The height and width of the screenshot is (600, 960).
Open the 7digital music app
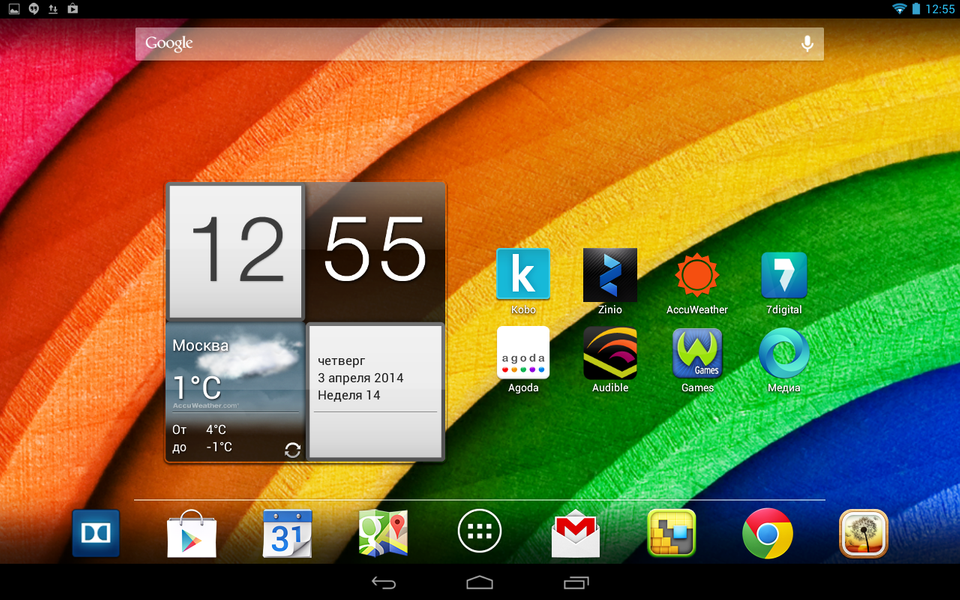click(784, 275)
